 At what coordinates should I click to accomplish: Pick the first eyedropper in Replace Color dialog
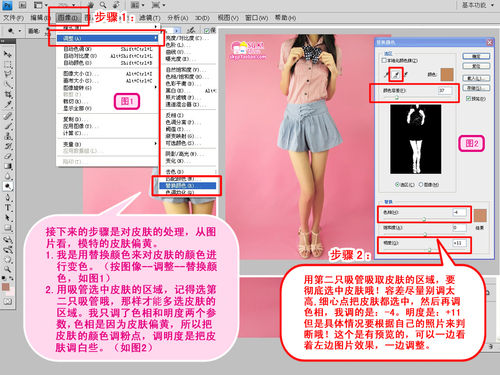pos(387,74)
